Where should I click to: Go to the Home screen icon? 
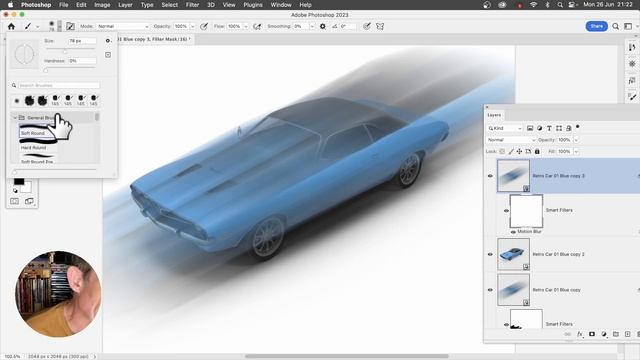[11, 27]
